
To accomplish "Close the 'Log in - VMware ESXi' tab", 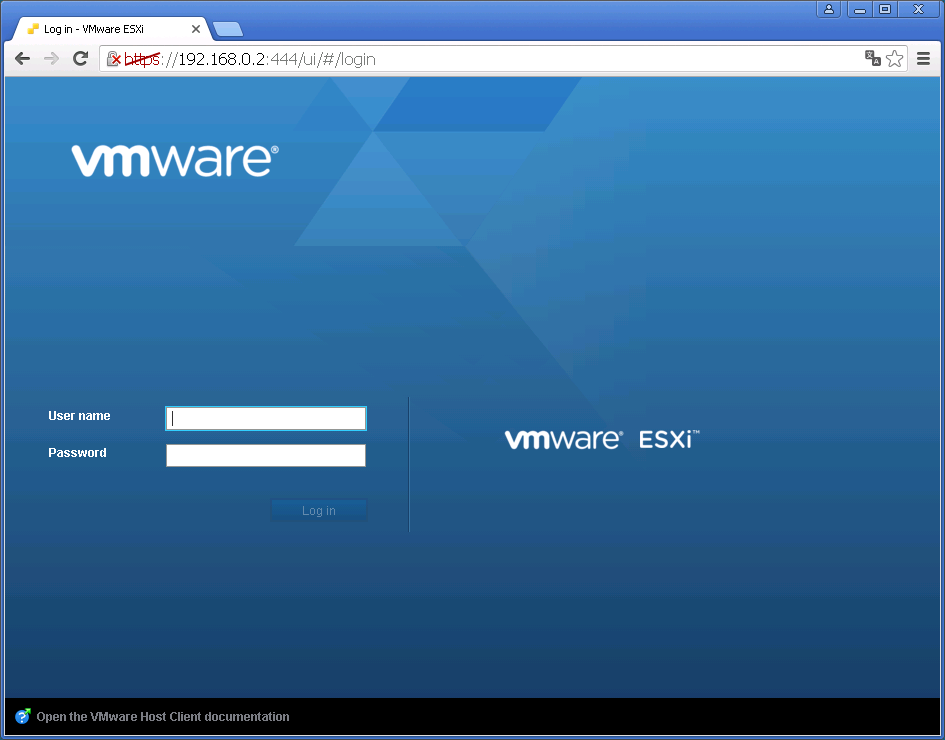I will pos(196,29).
